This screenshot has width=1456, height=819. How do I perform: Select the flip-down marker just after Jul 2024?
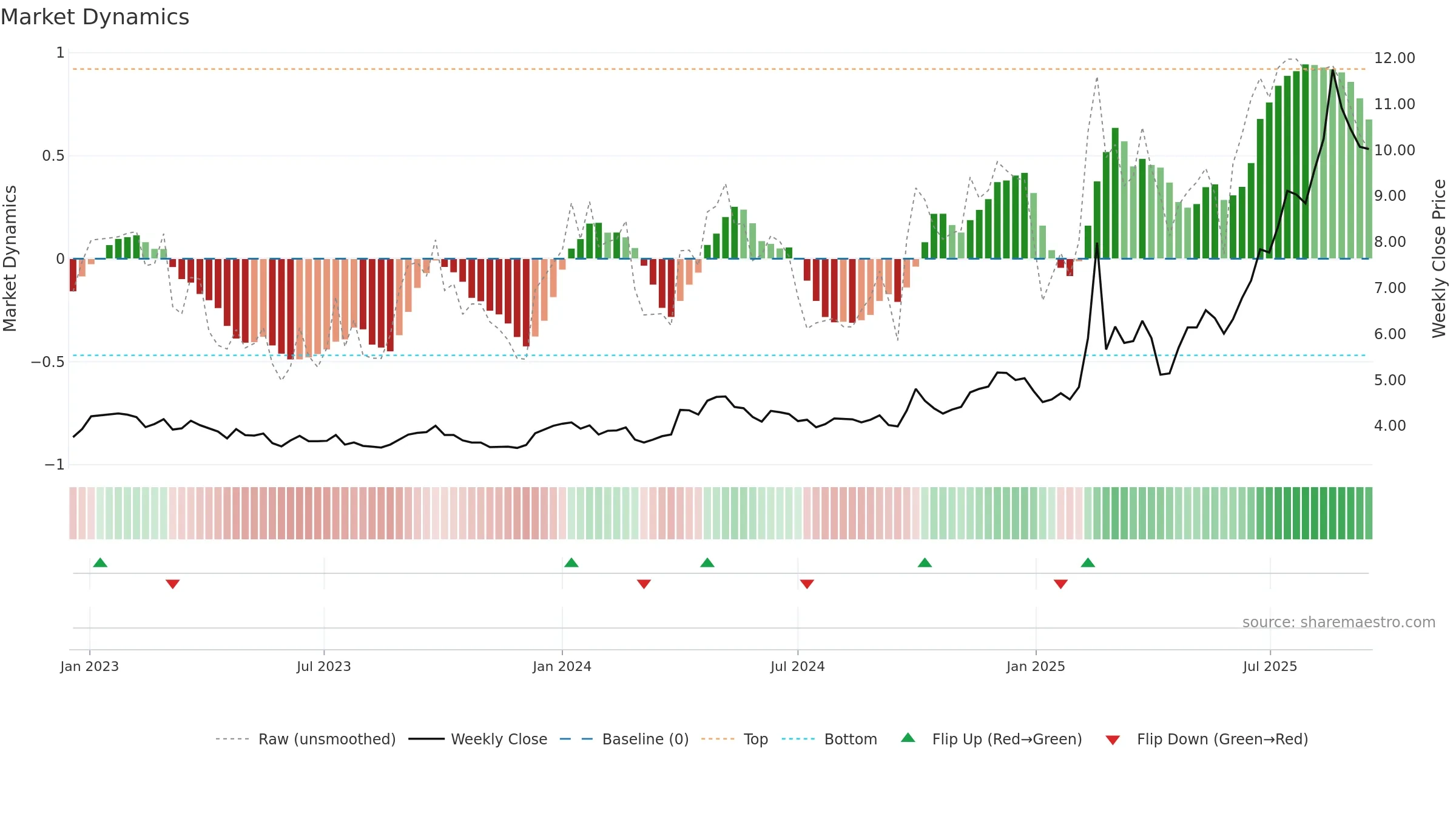[807, 584]
